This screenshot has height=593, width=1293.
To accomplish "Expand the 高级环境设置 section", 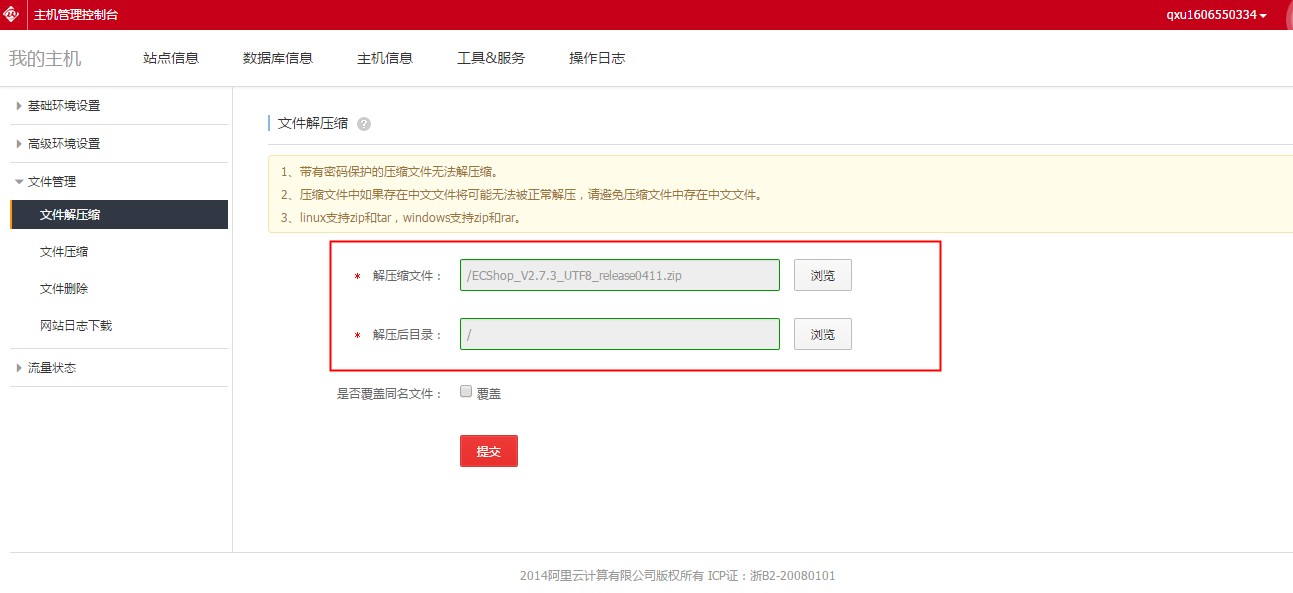I will tap(64, 144).
